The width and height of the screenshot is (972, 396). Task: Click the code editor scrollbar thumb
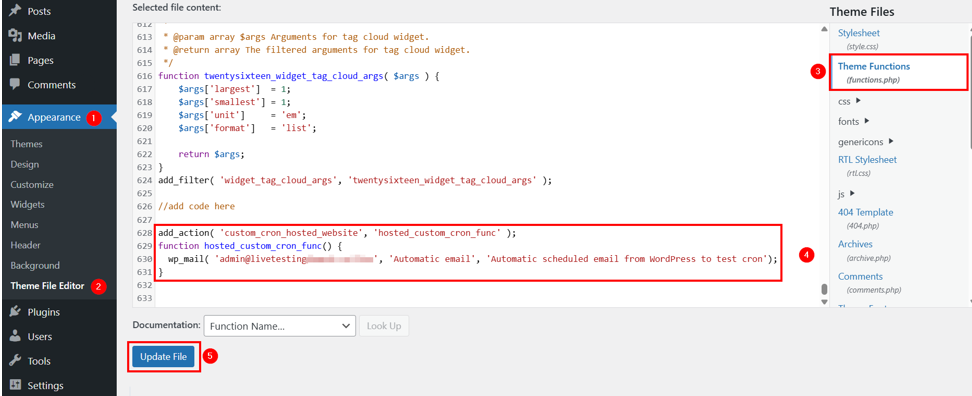(824, 289)
